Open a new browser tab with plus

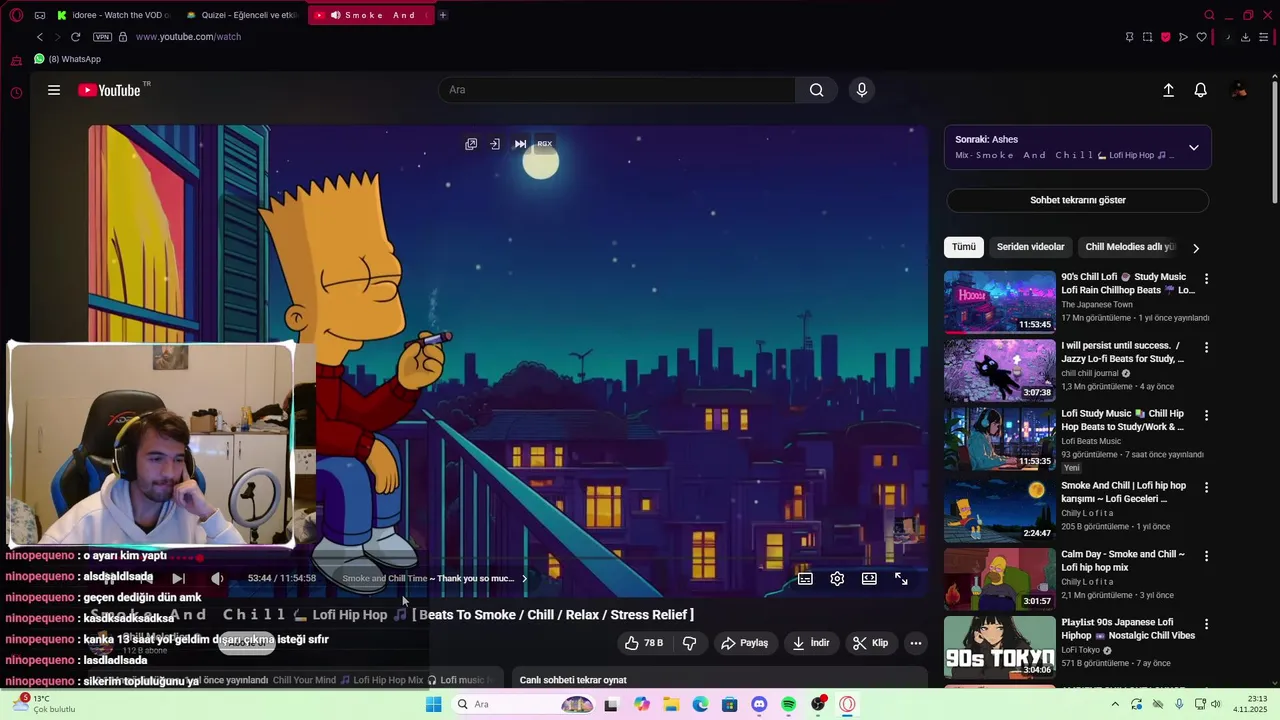tap(443, 15)
